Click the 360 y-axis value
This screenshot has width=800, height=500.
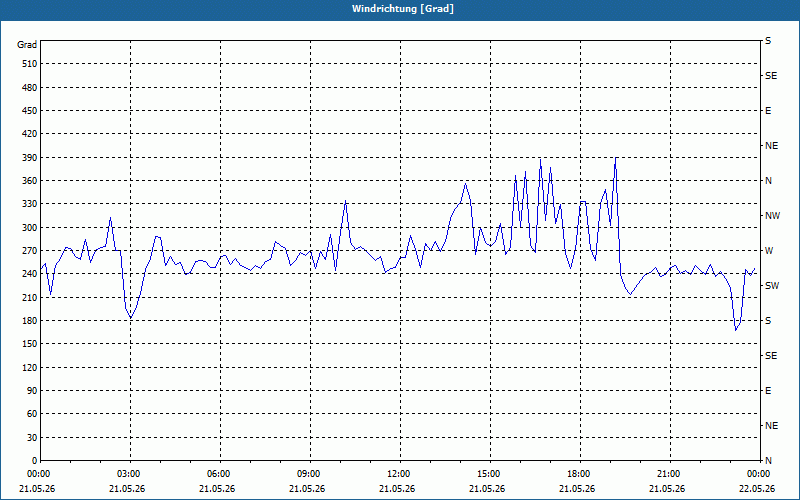[30, 181]
